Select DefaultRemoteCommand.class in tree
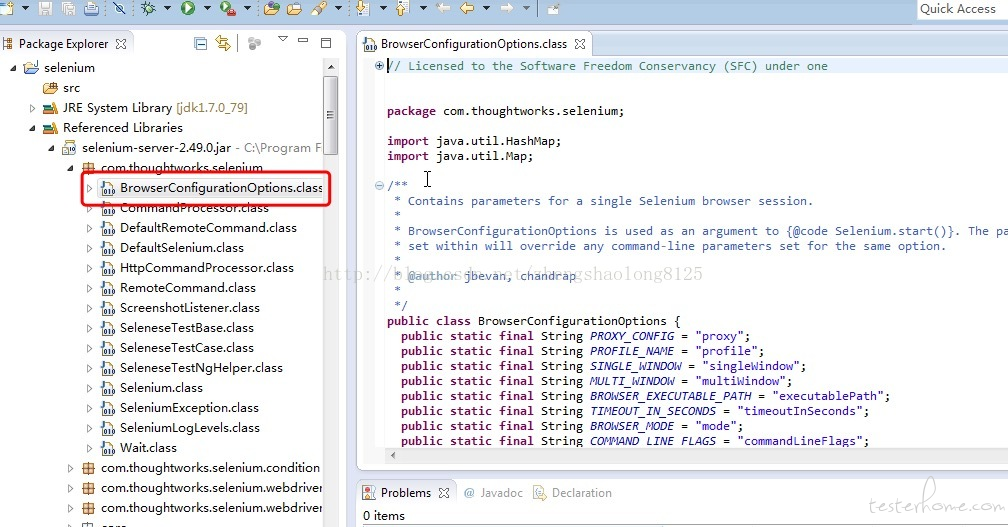Viewport: 1008px width, 527px height. pos(199,228)
